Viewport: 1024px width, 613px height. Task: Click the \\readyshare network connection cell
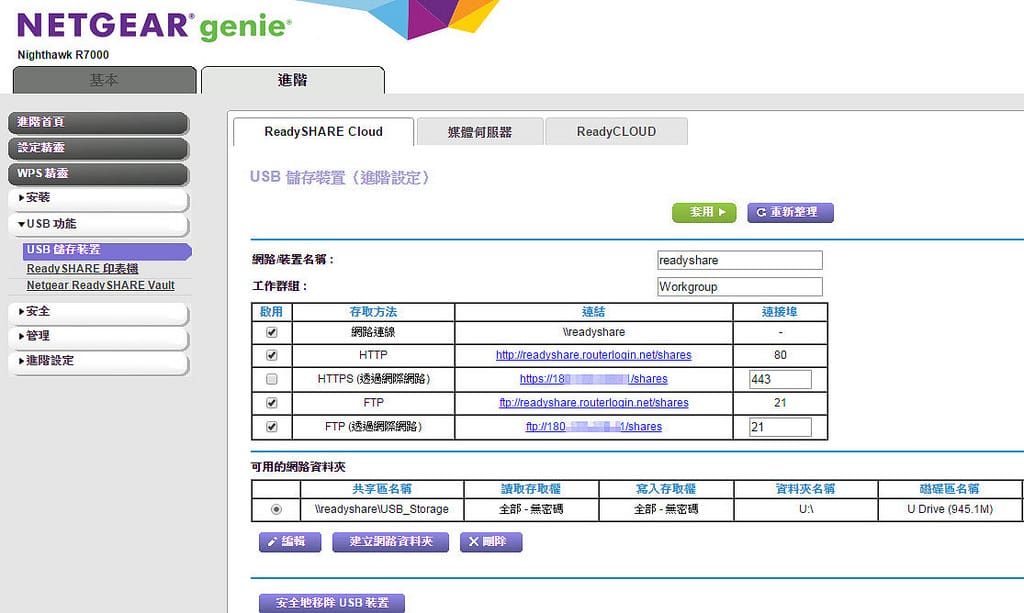tap(594, 332)
